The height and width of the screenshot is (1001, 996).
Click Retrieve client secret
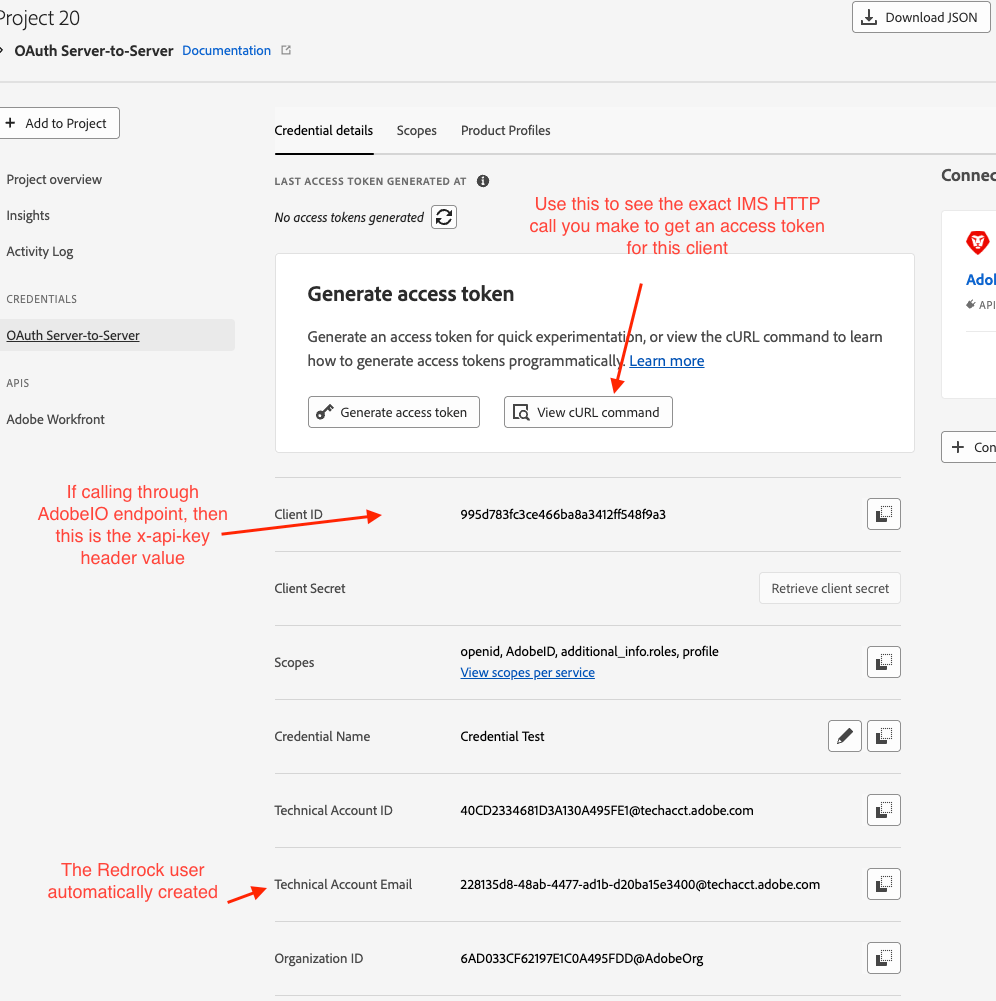coord(829,588)
